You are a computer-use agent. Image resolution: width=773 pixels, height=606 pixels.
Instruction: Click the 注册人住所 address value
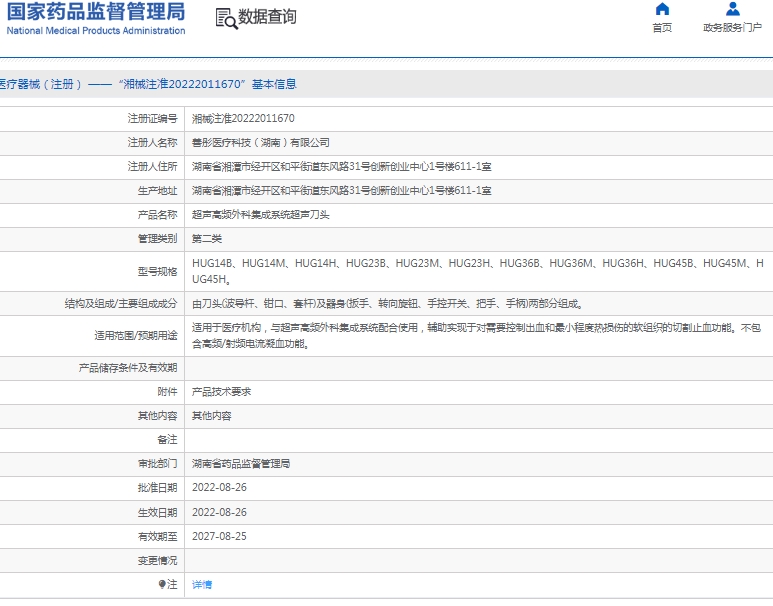click(x=342, y=167)
